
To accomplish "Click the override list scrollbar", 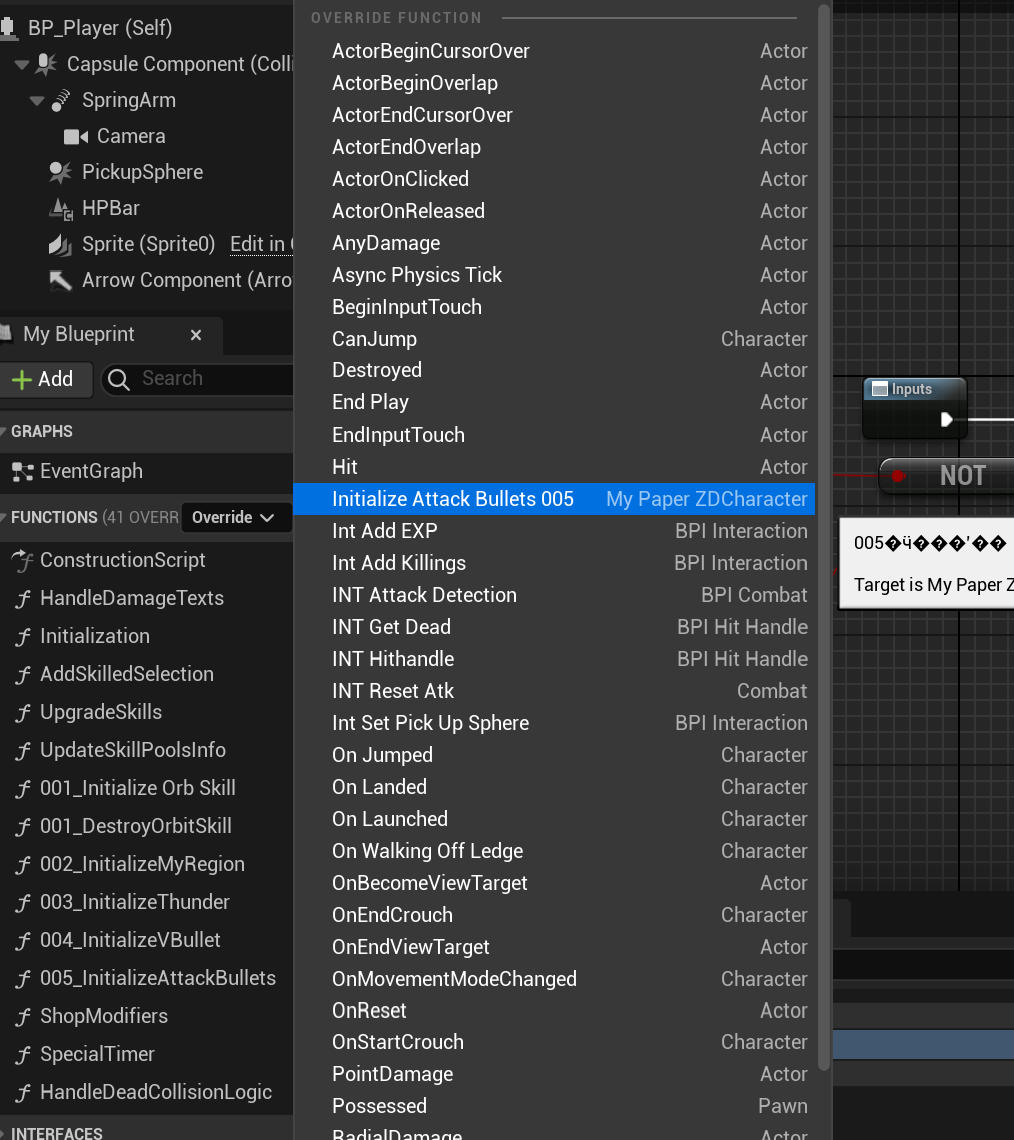I will (x=824, y=538).
